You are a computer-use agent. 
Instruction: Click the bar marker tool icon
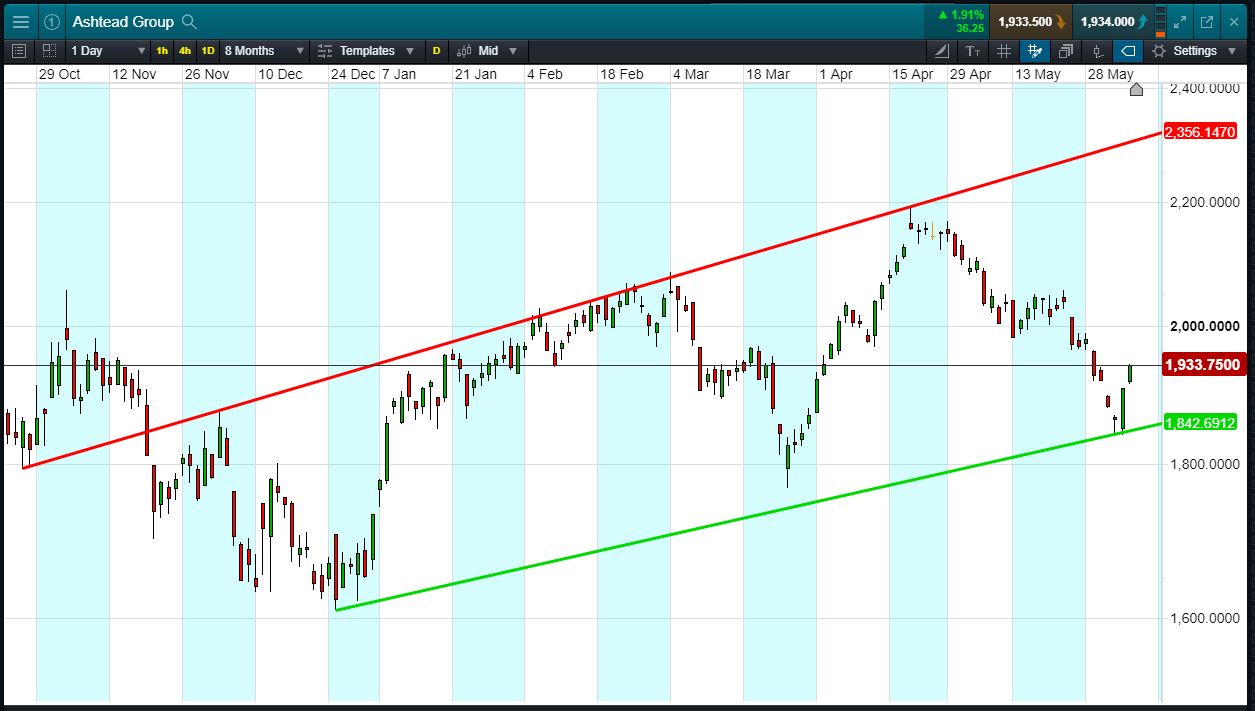point(1098,50)
